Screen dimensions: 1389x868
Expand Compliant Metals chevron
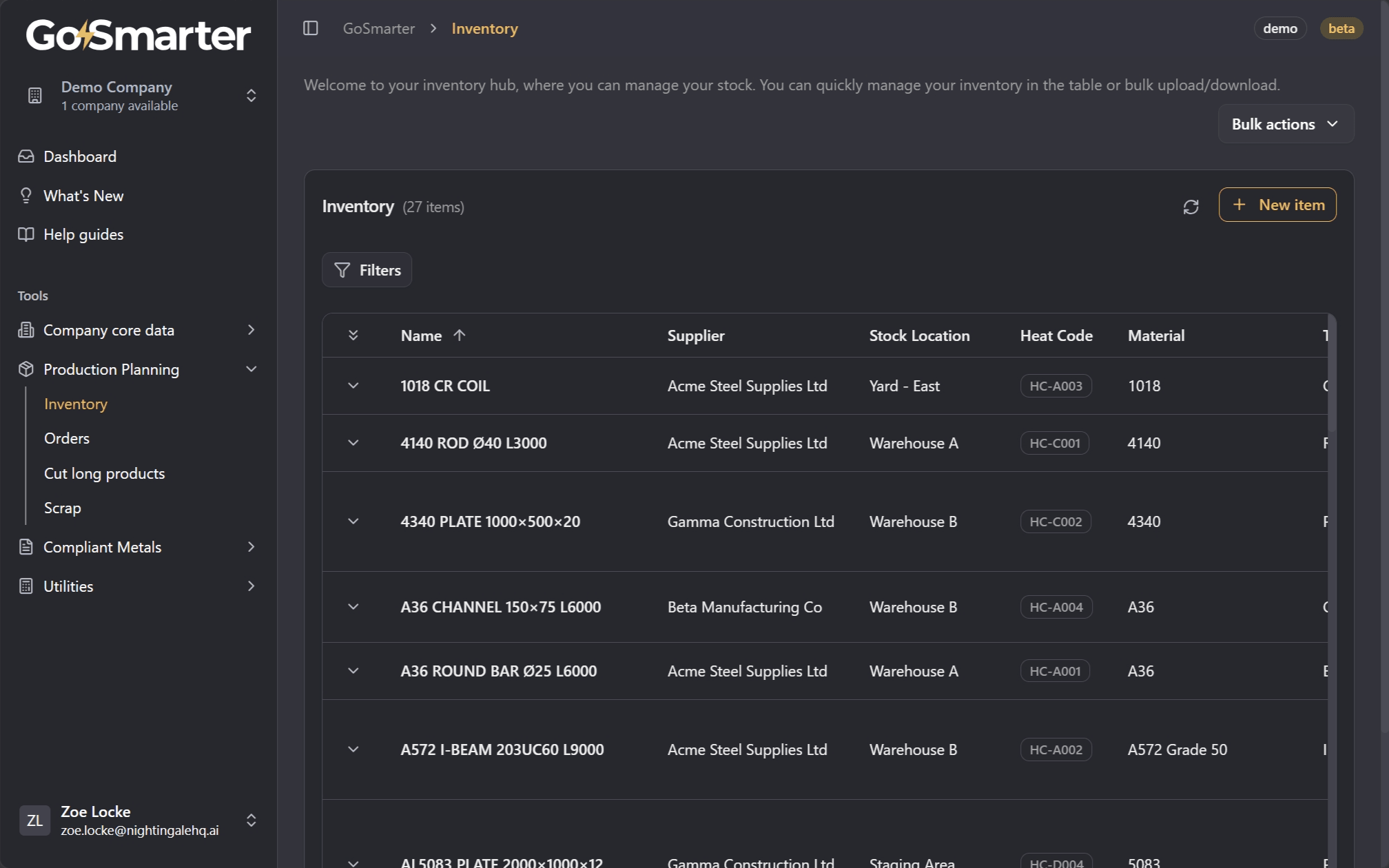[251, 547]
